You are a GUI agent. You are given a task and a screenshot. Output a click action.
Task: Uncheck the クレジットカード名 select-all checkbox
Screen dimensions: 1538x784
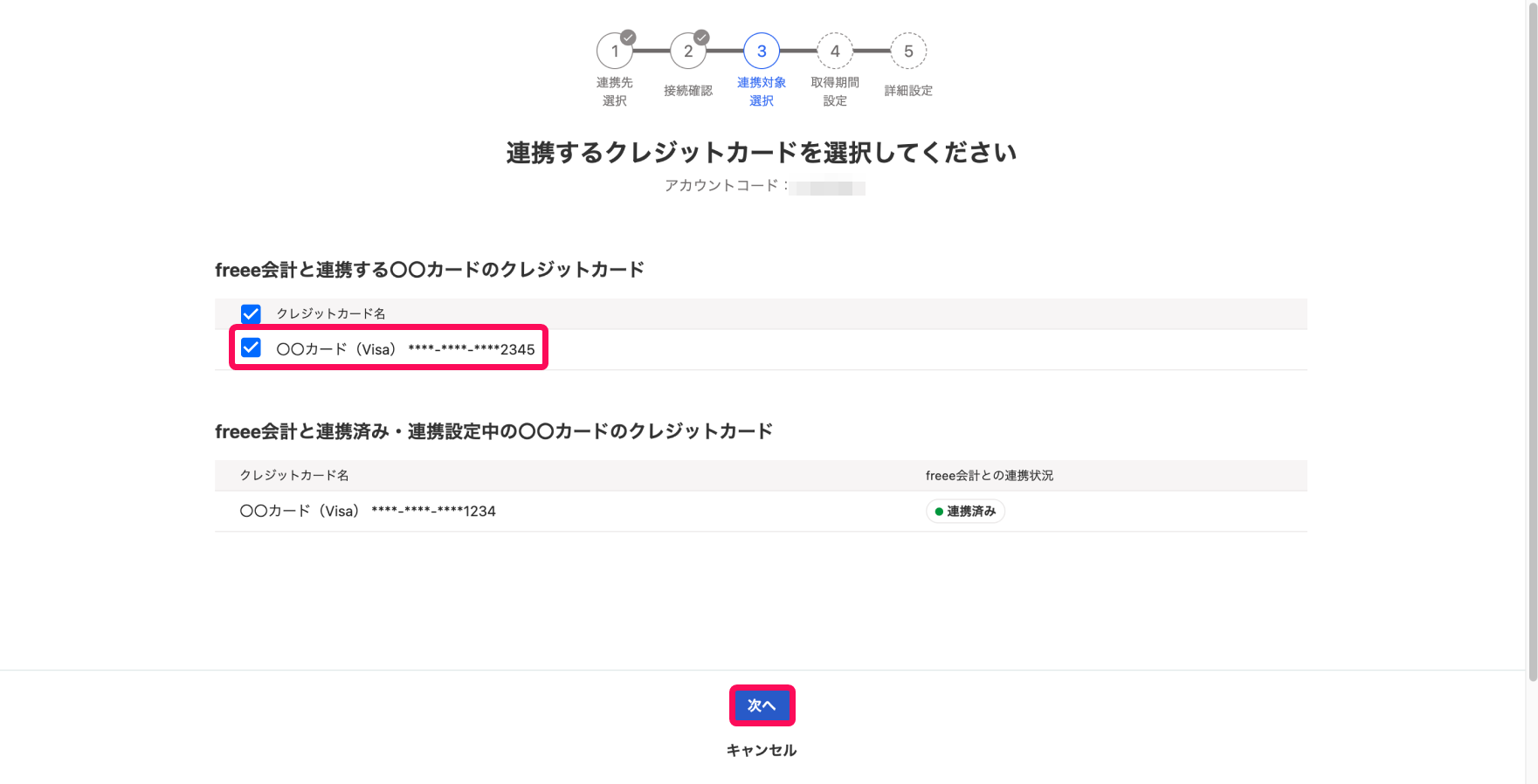251,313
